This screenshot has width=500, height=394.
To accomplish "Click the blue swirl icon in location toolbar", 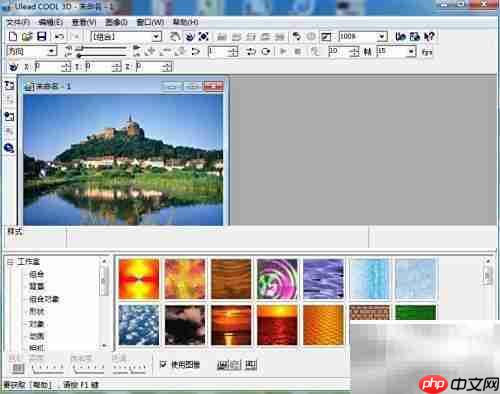I will pyautogui.click(x=13, y=67).
